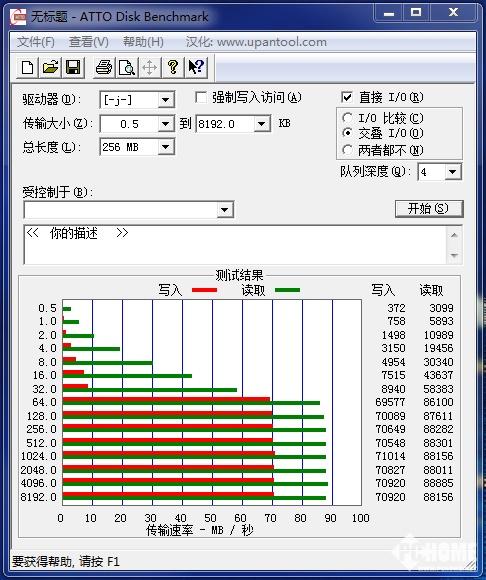Click the write value 71014 in results
This screenshot has width=486, height=580.
click(x=391, y=456)
